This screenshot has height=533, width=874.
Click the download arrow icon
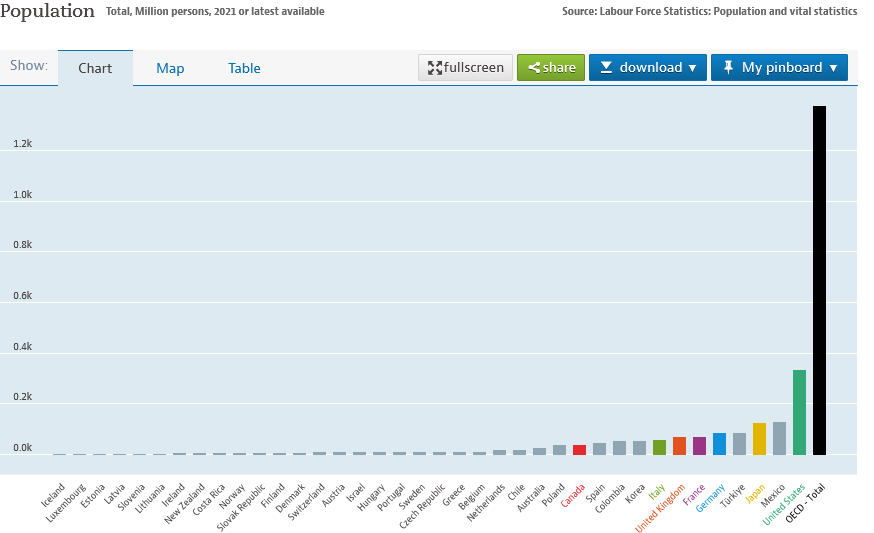(605, 68)
